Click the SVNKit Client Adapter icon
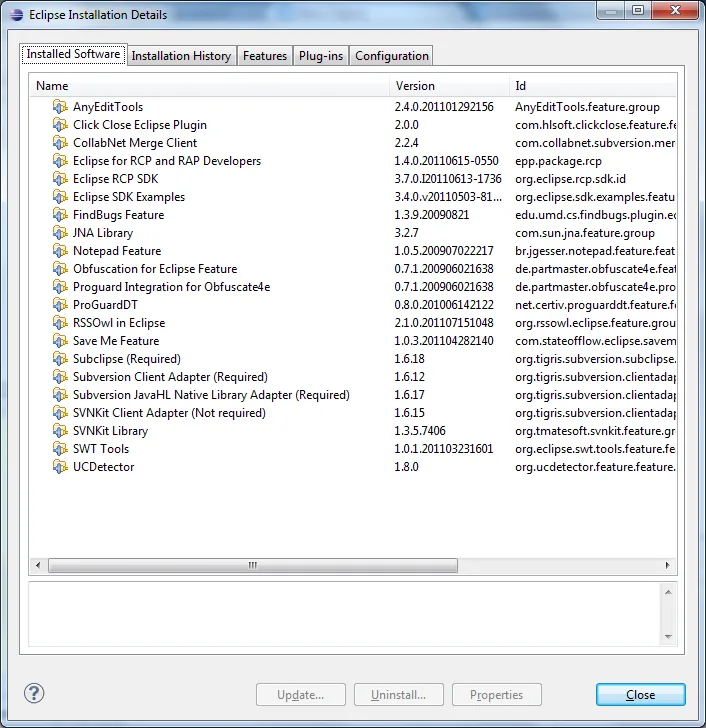Image resolution: width=706 pixels, height=728 pixels. [59, 413]
